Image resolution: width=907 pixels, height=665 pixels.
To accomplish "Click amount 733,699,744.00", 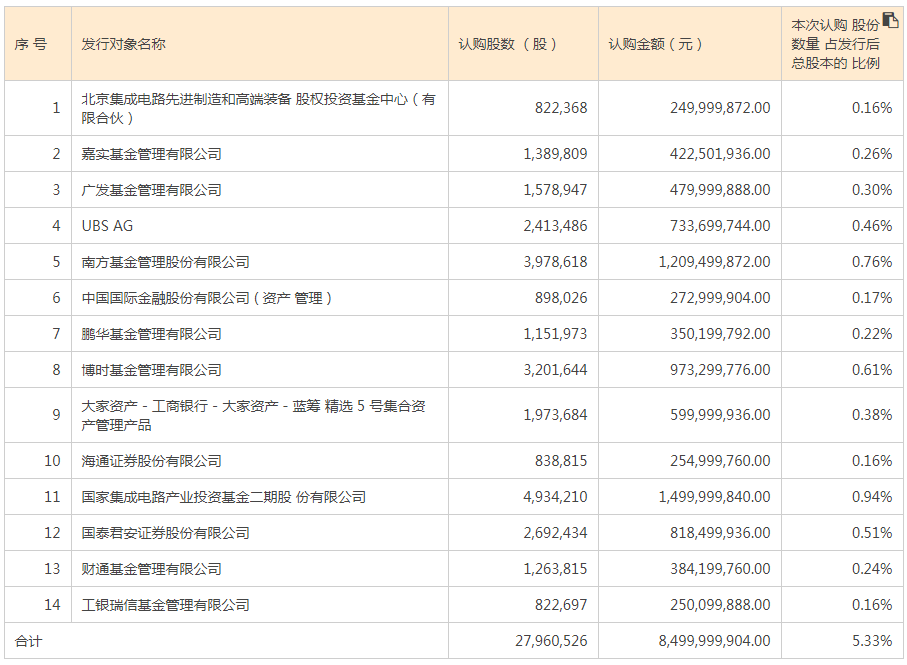I will (720, 226).
